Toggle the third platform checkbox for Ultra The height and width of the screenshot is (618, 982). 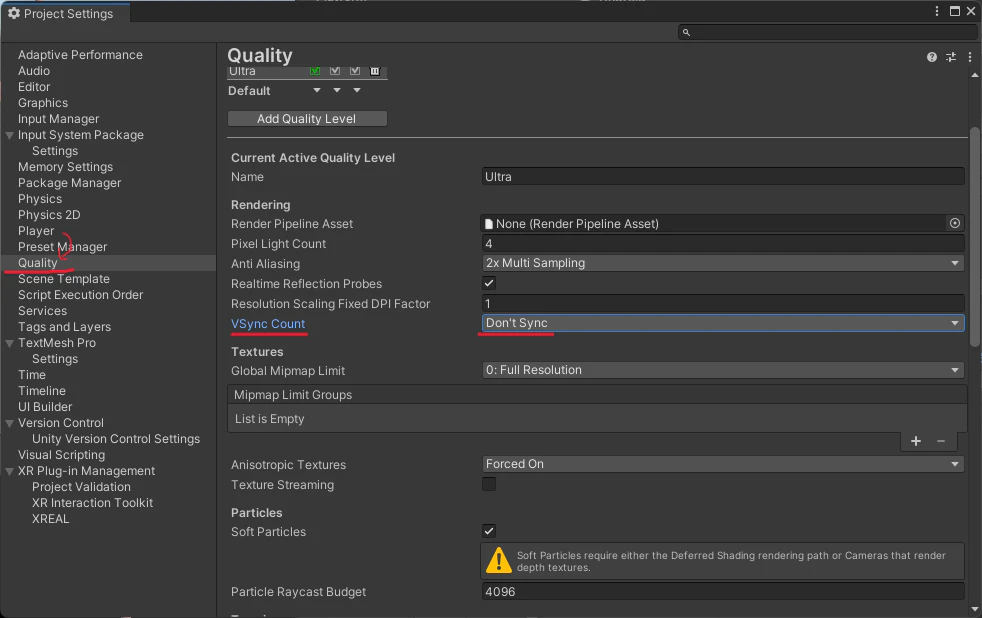point(355,71)
